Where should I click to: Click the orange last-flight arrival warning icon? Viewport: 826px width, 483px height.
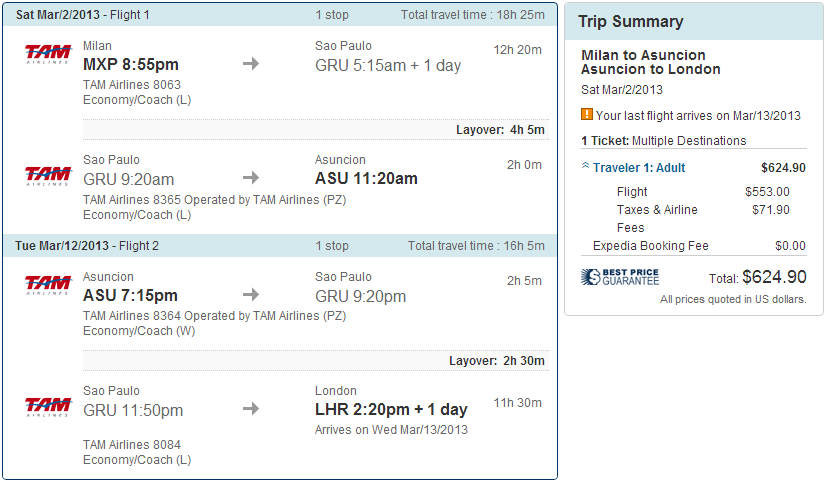[587, 115]
